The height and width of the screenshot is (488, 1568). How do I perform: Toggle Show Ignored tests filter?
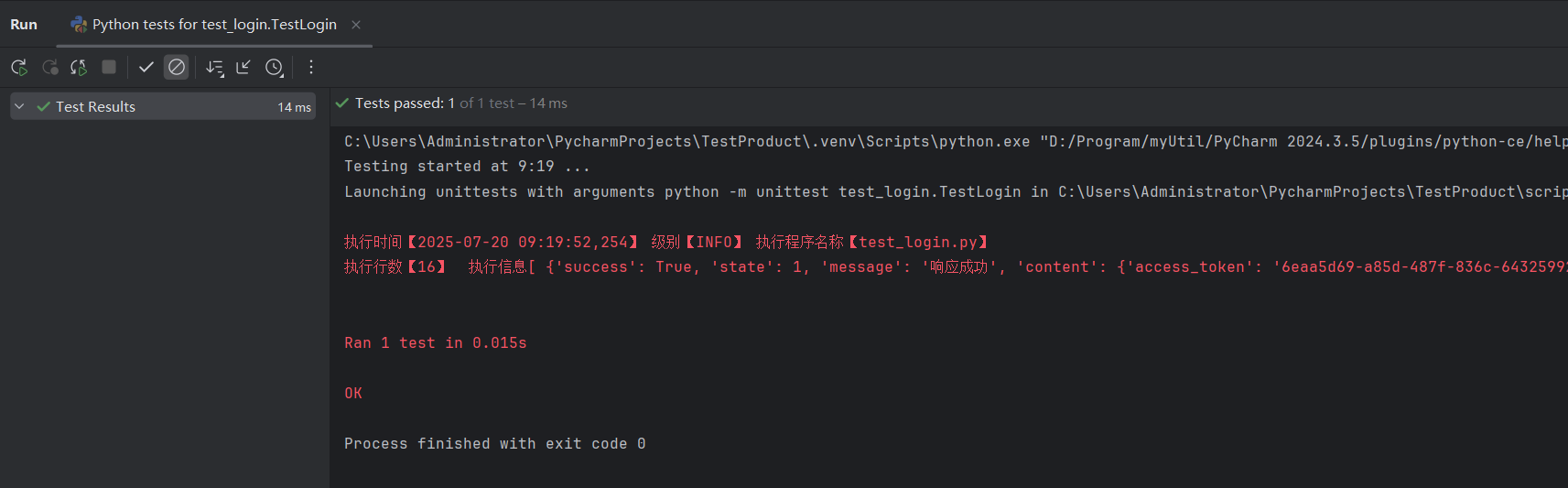(177, 67)
